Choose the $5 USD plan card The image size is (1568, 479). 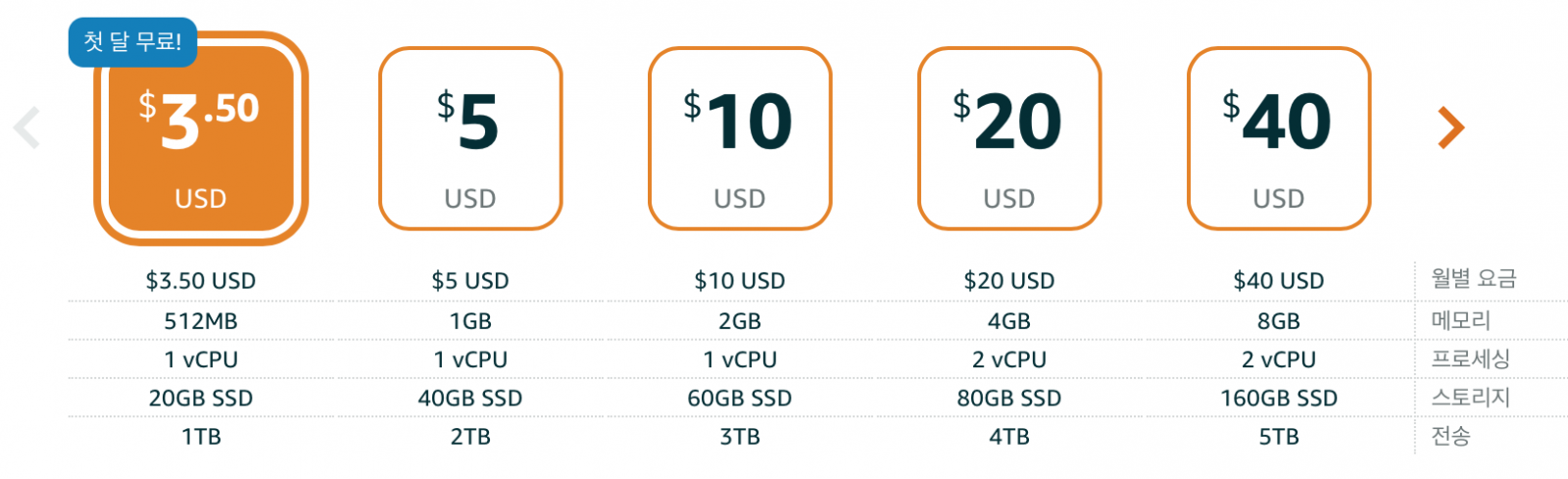(470, 138)
